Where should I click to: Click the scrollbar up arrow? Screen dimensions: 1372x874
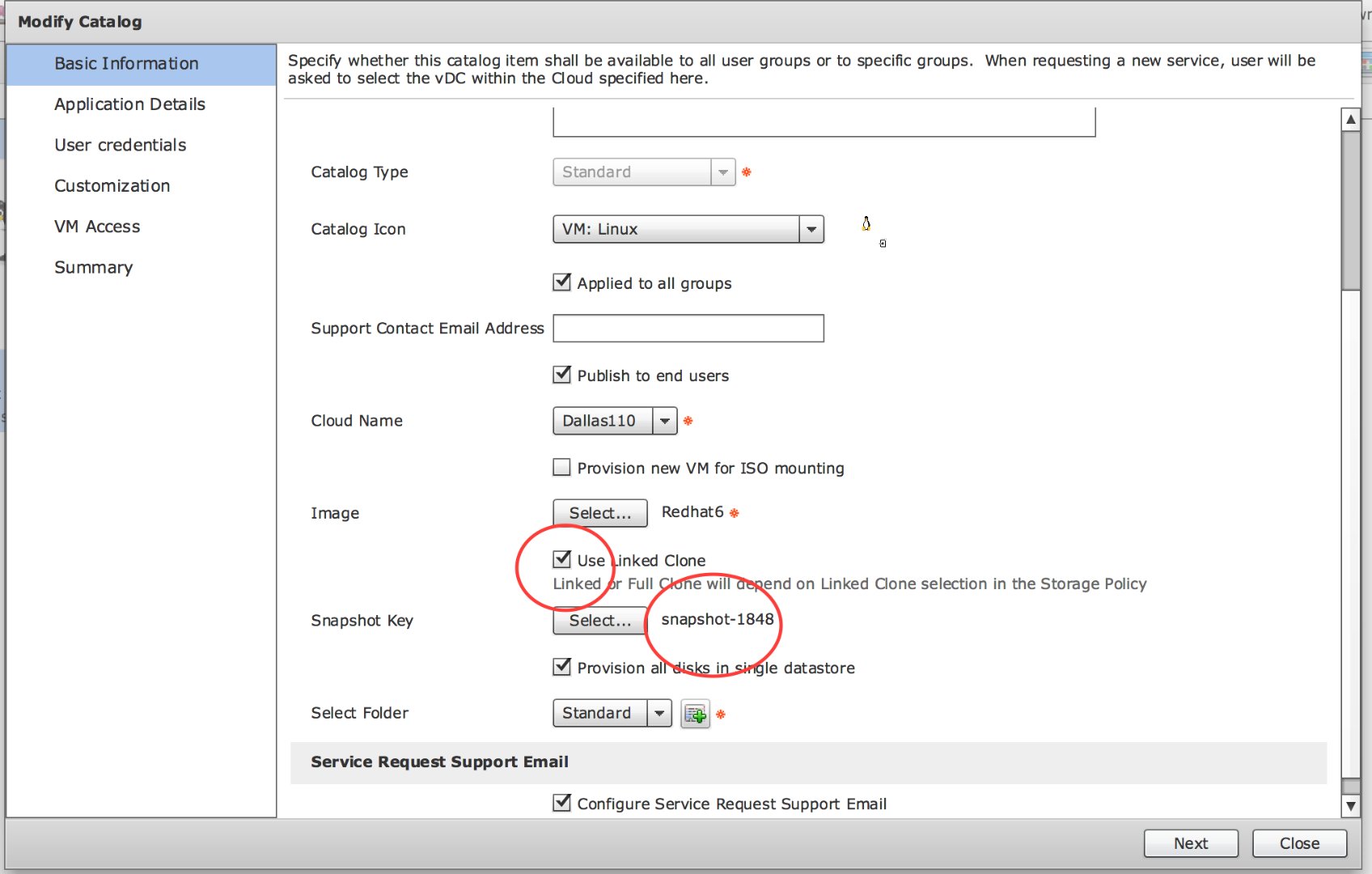[x=1350, y=120]
